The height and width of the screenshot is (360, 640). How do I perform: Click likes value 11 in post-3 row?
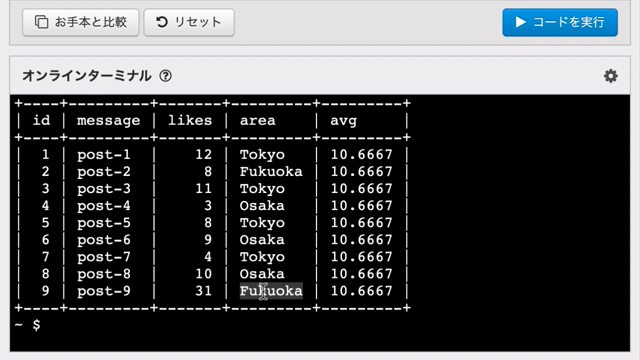pyautogui.click(x=204, y=189)
